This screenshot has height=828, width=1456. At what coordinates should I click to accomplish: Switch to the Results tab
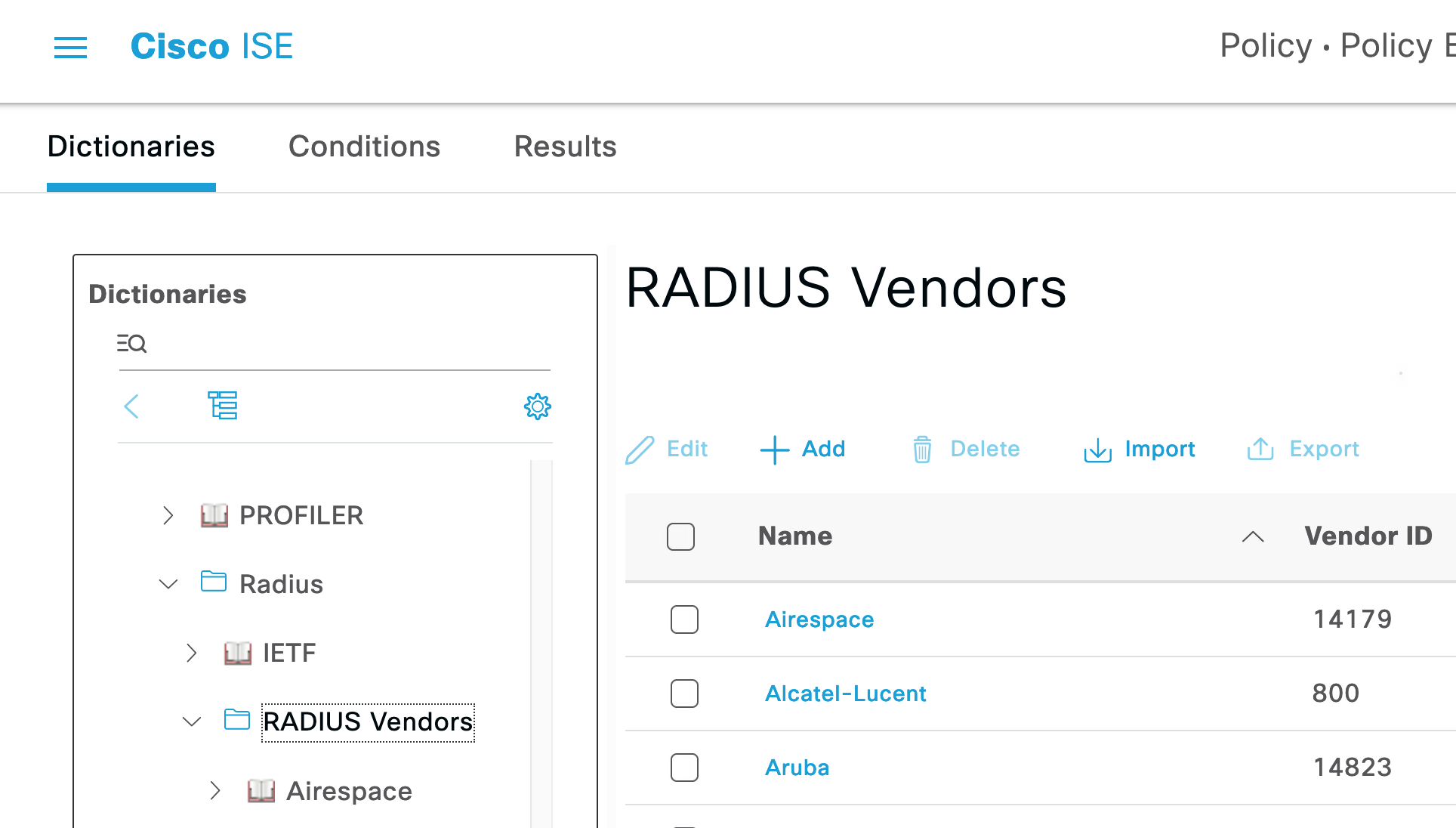pos(565,147)
